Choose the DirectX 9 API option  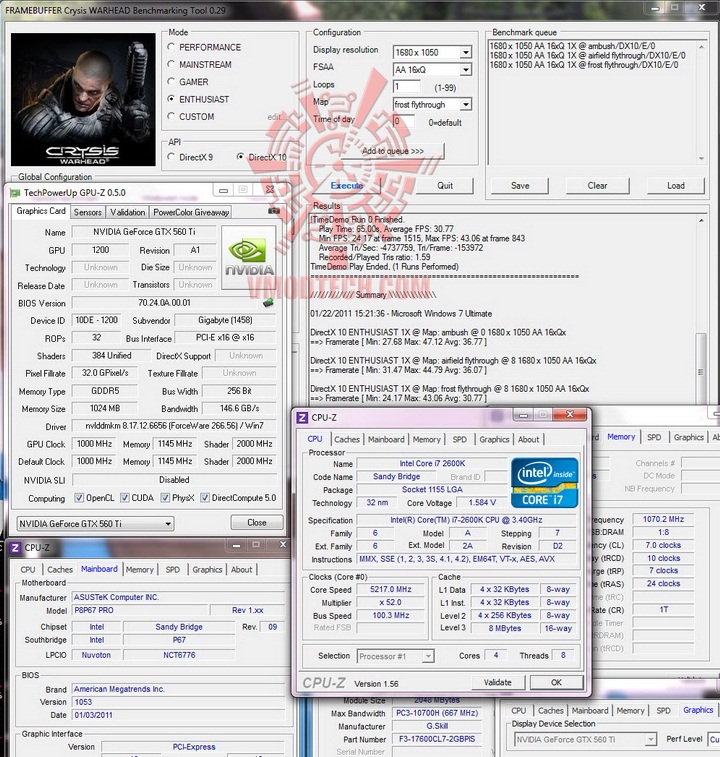pyautogui.click(x=171, y=157)
